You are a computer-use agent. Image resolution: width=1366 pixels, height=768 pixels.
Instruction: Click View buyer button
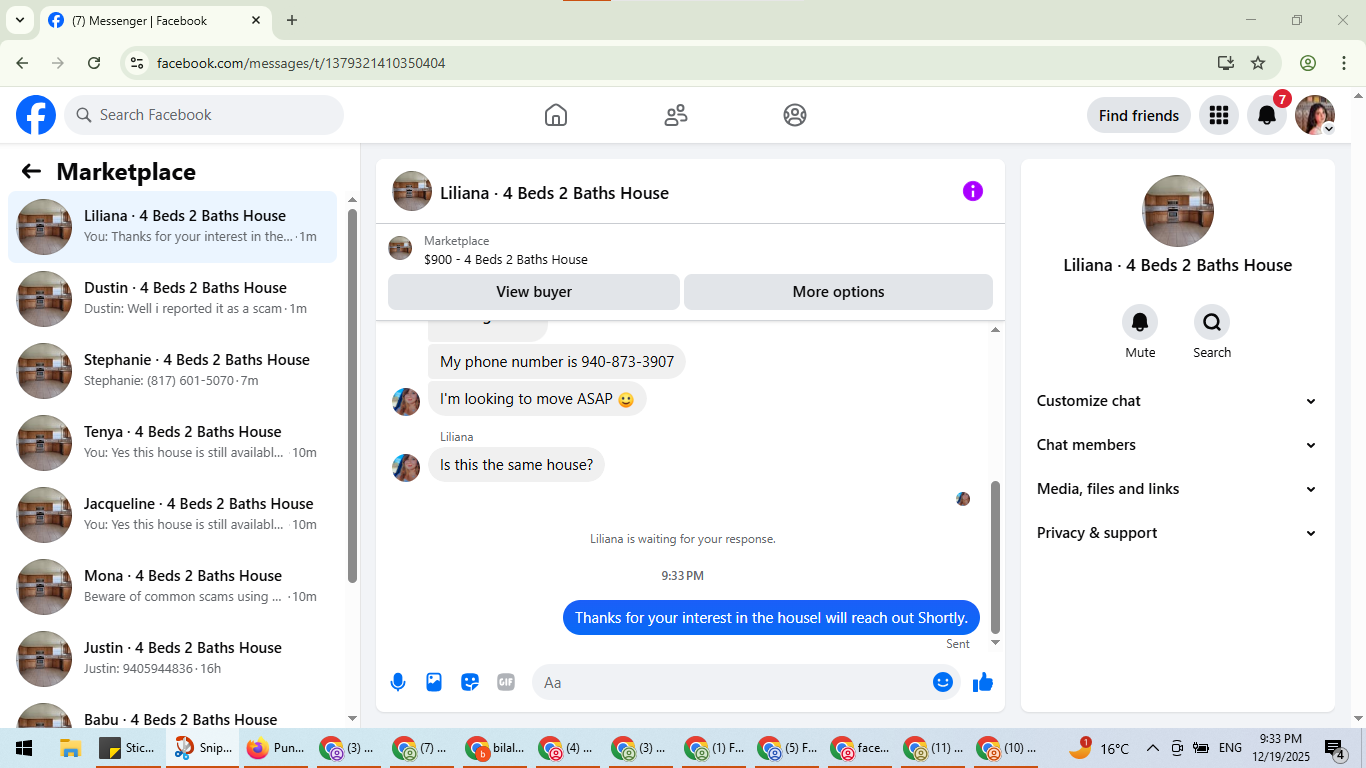coord(534,292)
